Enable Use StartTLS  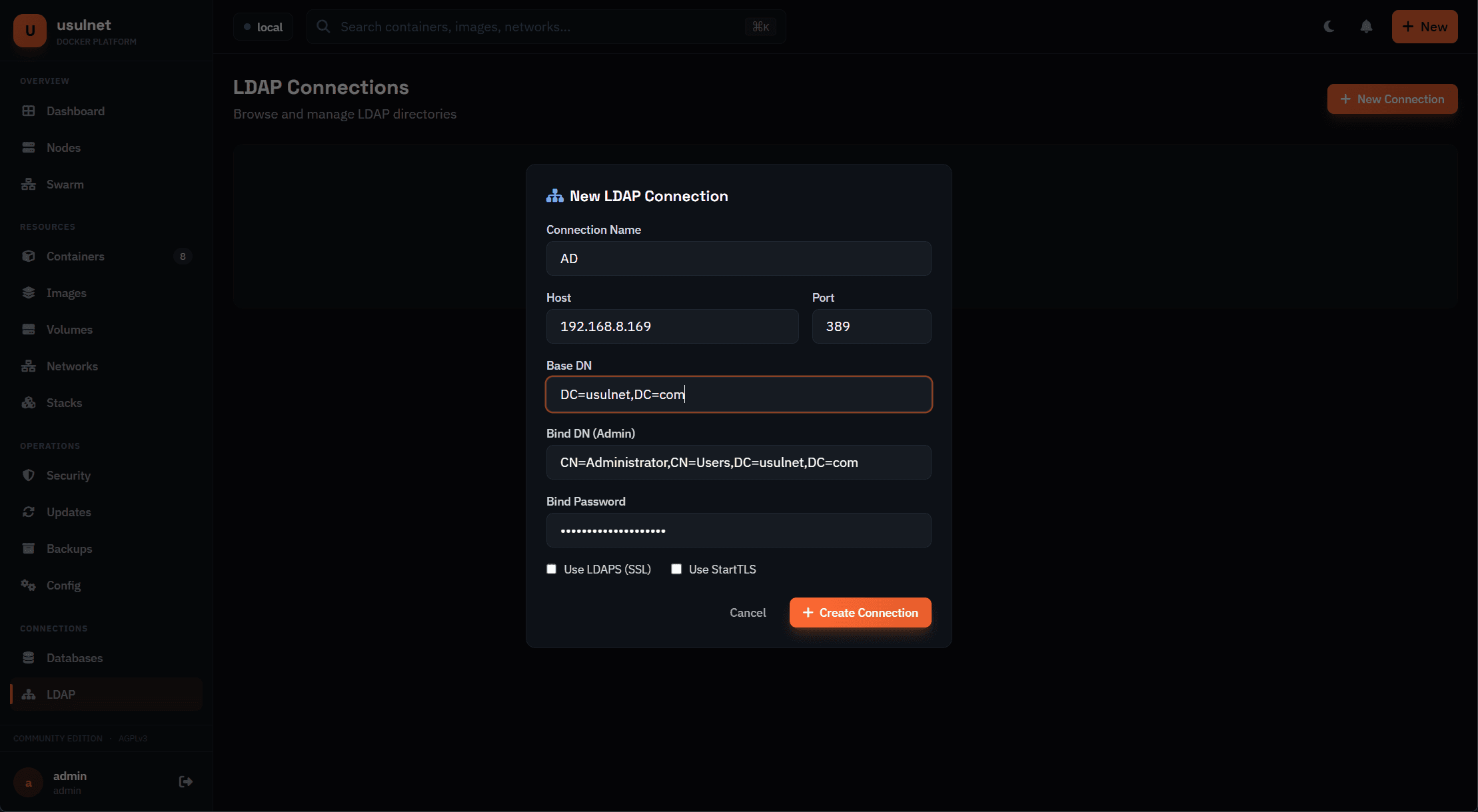coord(676,569)
